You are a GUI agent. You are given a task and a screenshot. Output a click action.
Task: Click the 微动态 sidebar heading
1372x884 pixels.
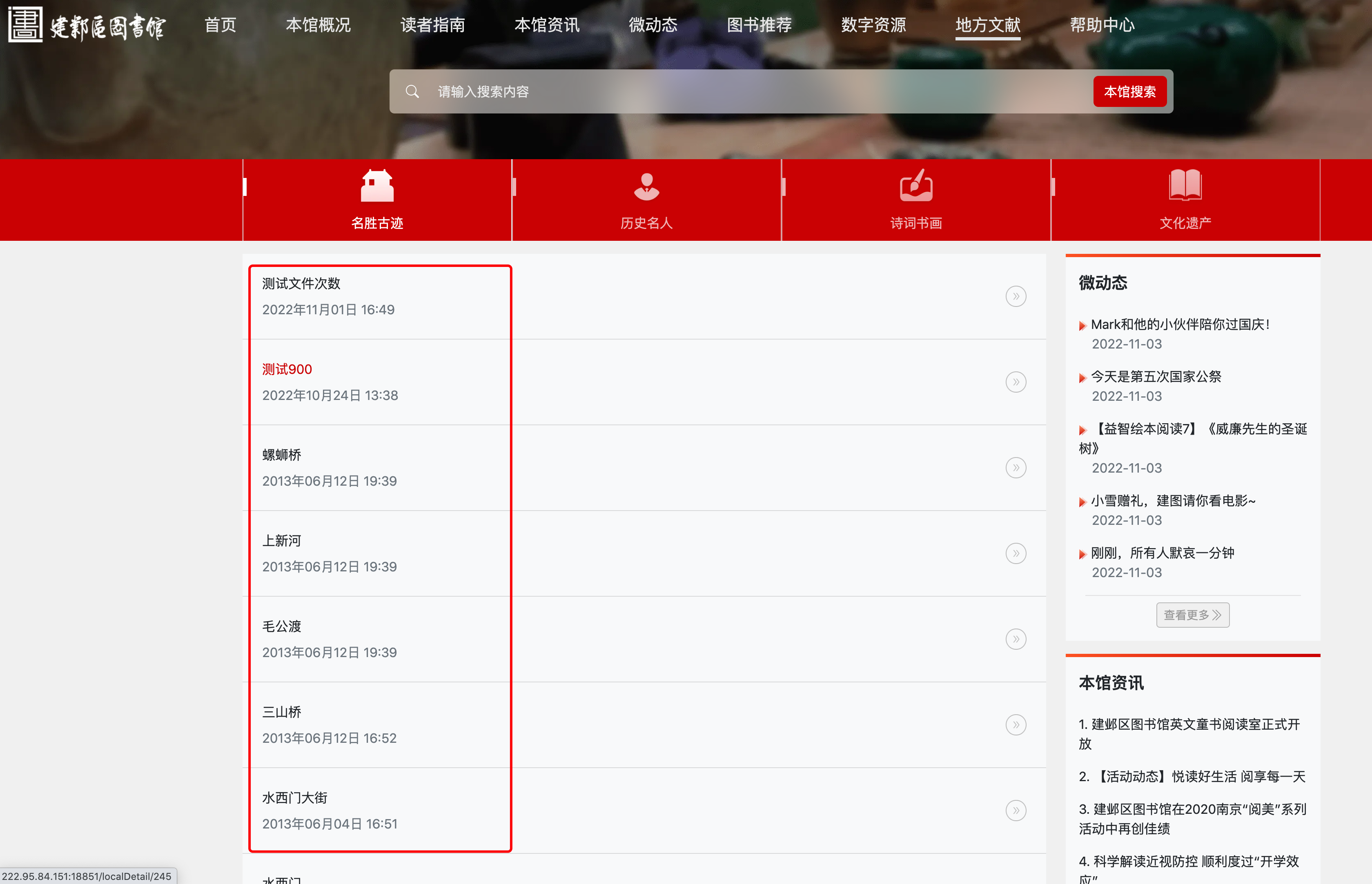click(x=1102, y=282)
